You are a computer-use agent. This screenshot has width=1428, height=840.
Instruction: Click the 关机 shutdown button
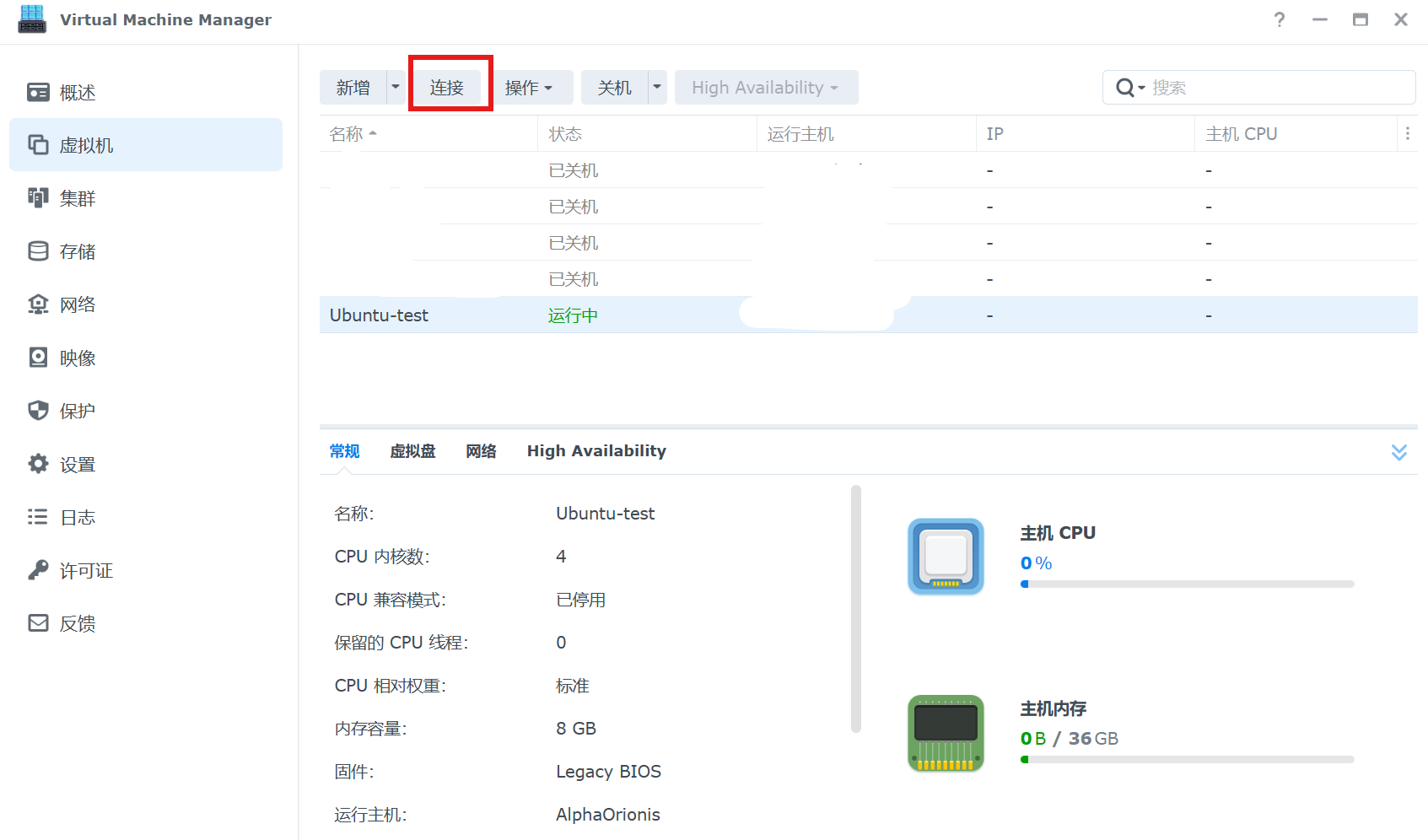coord(614,88)
